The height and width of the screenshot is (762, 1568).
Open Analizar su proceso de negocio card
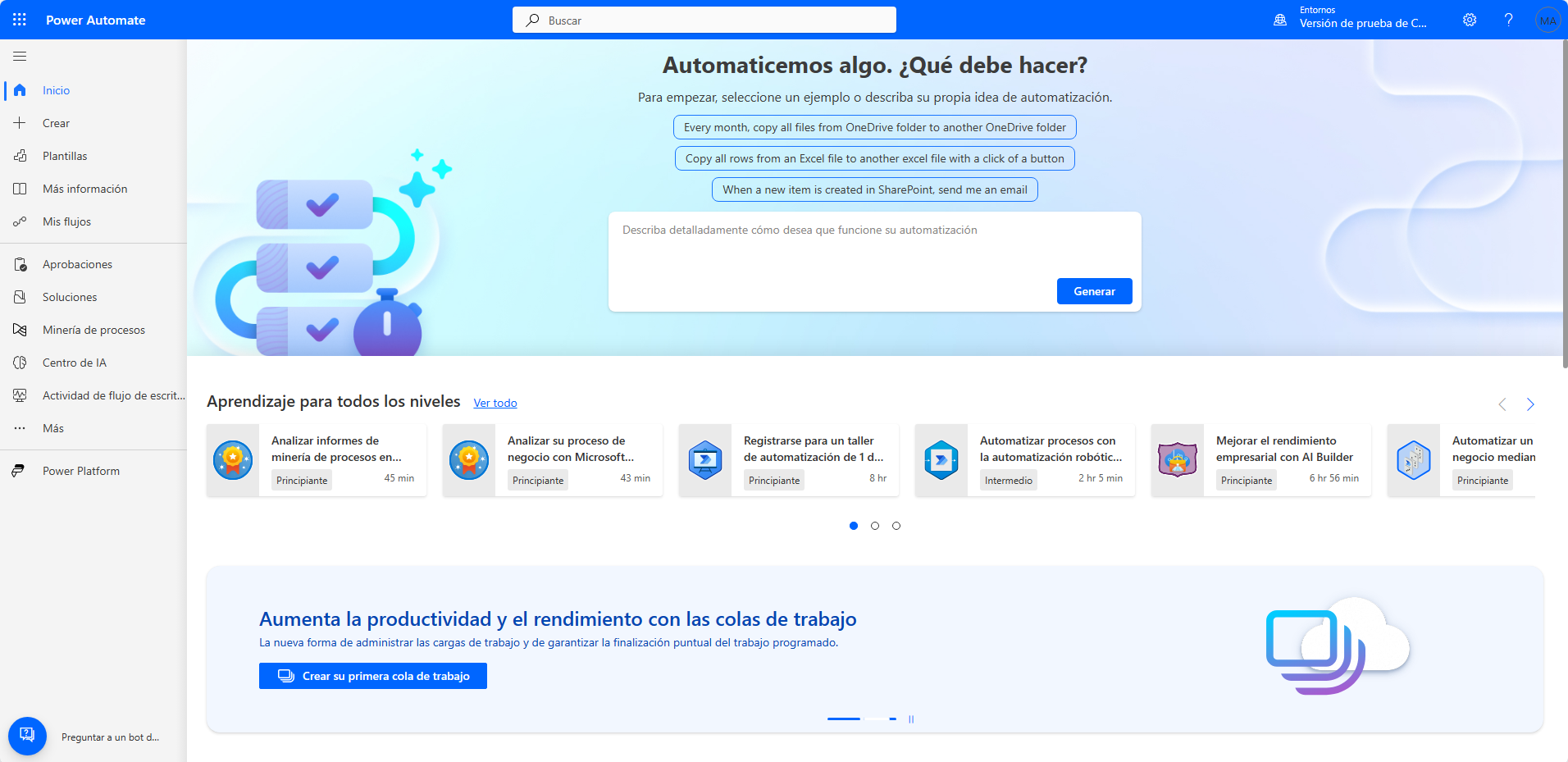553,460
